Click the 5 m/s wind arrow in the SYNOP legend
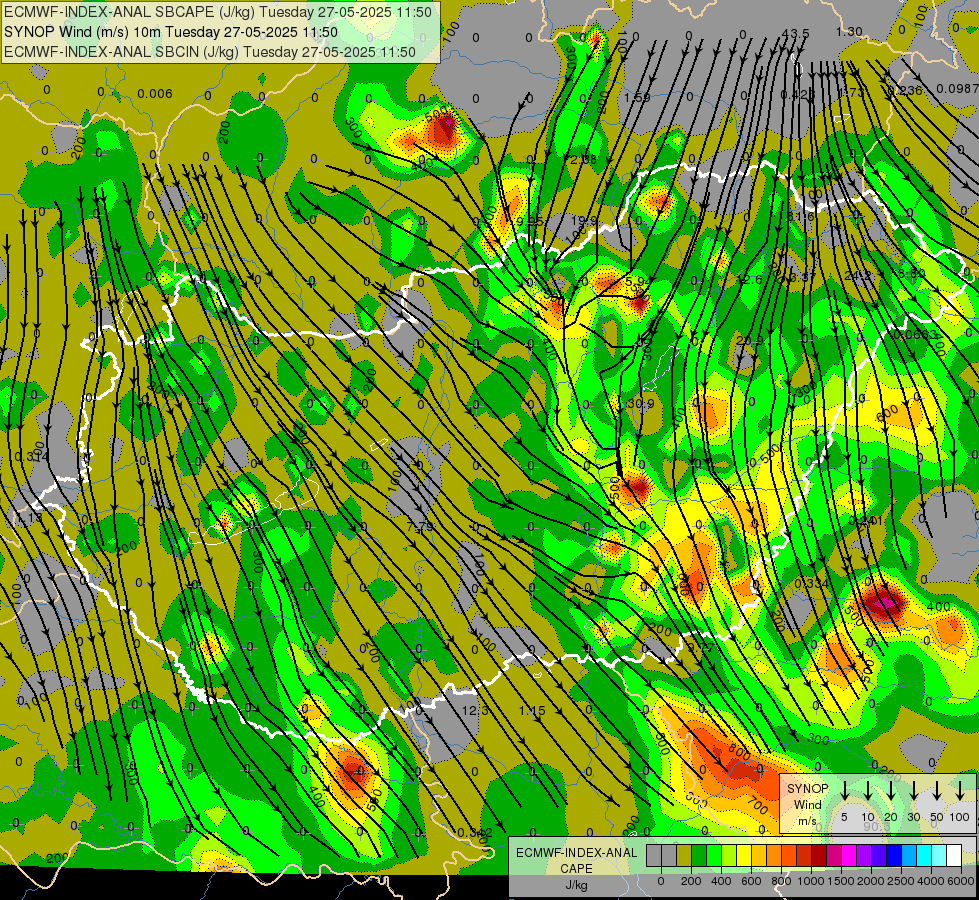The image size is (979, 900). click(x=844, y=790)
